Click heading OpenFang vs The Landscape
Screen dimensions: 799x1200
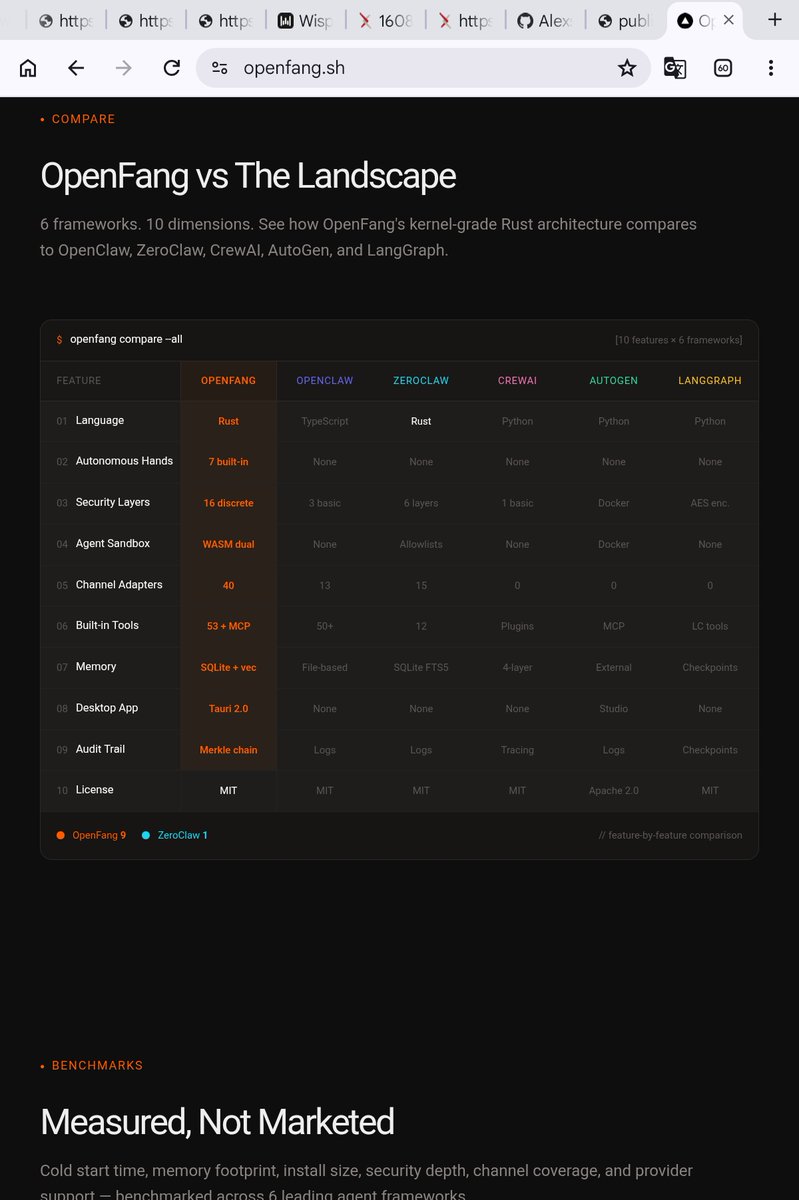coord(248,176)
